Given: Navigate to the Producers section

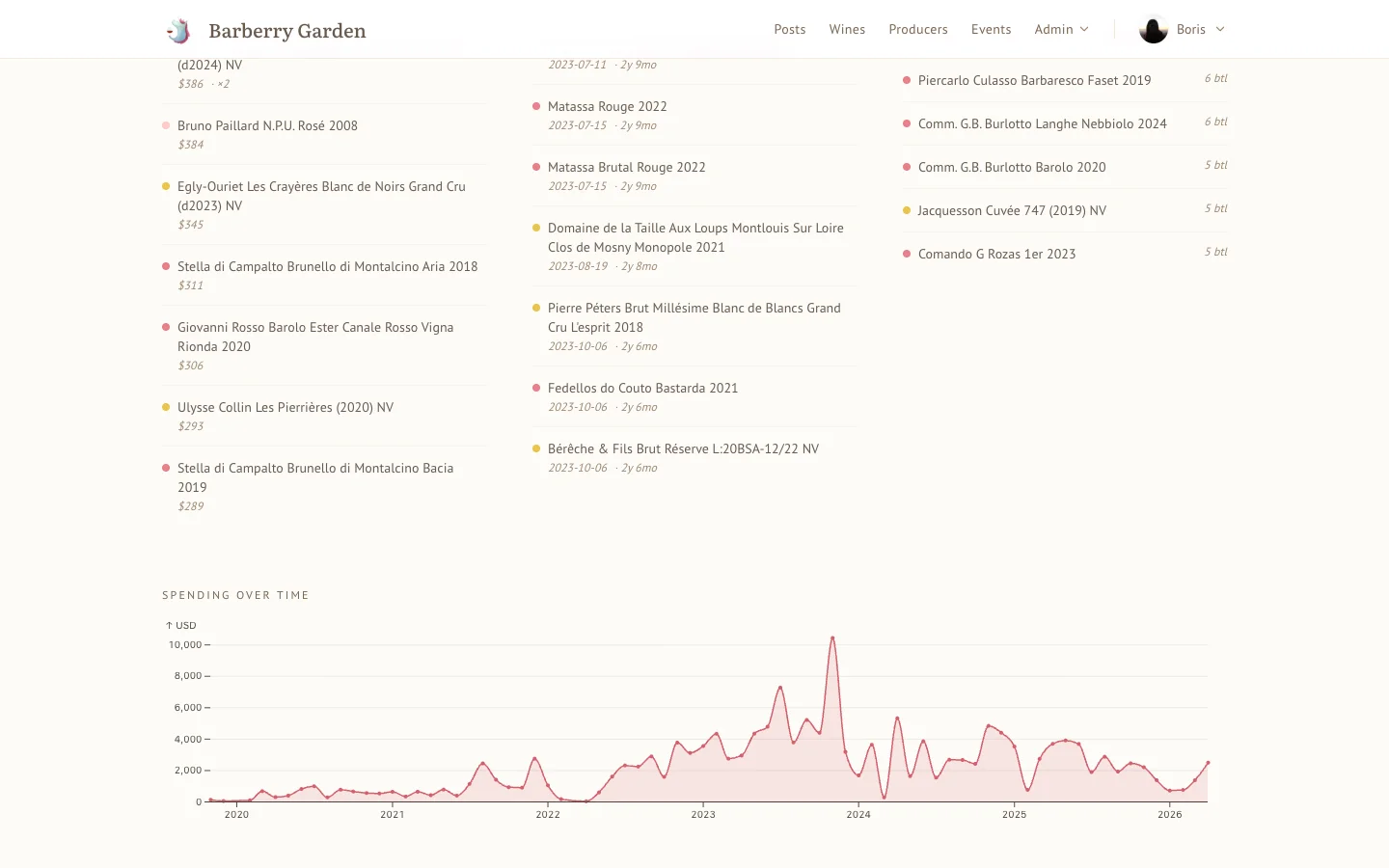Looking at the screenshot, I should (x=917, y=29).
